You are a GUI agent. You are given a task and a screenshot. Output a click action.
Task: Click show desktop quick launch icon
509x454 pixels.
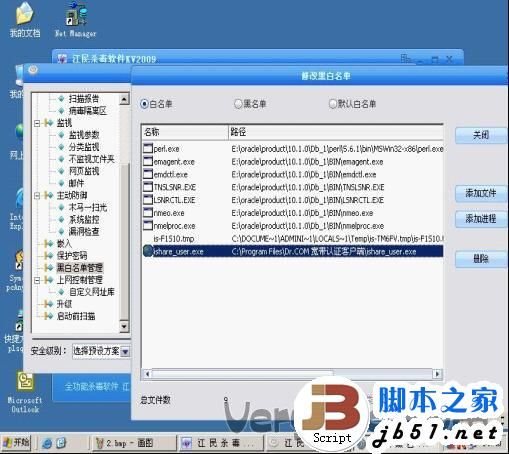pyautogui.click(x=62, y=443)
